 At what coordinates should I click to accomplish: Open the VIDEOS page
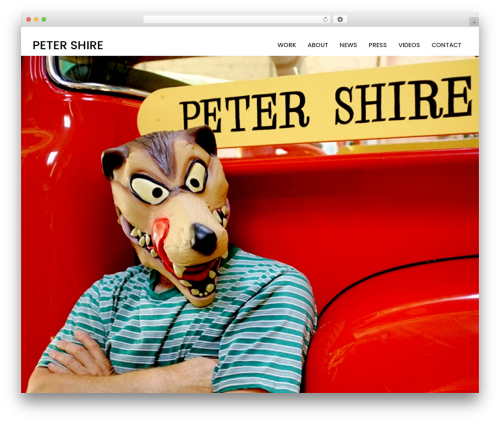pyautogui.click(x=409, y=45)
